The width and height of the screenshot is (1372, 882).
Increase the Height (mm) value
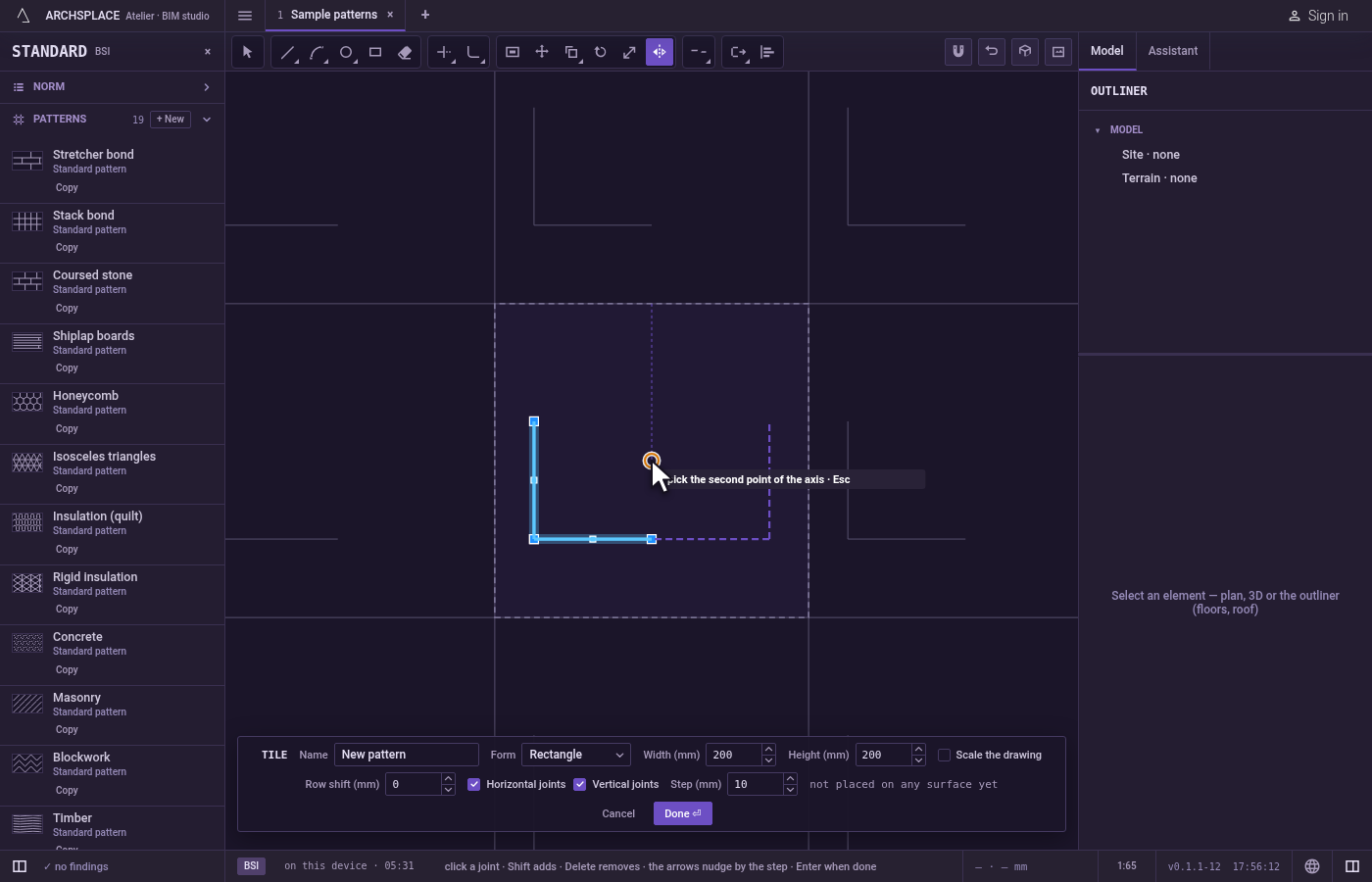(918, 750)
